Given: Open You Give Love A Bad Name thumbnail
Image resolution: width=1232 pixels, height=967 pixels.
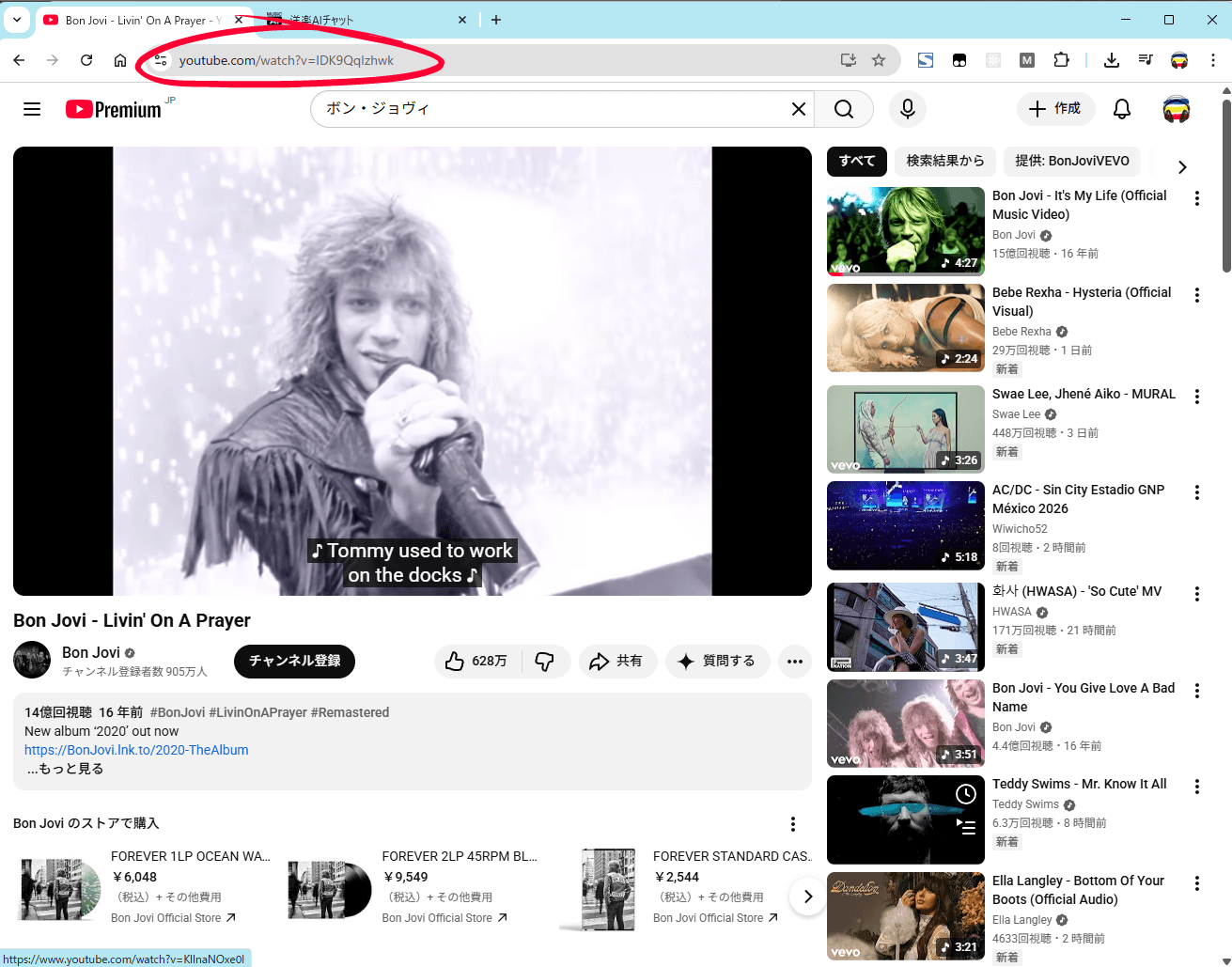Looking at the screenshot, I should 906,724.
